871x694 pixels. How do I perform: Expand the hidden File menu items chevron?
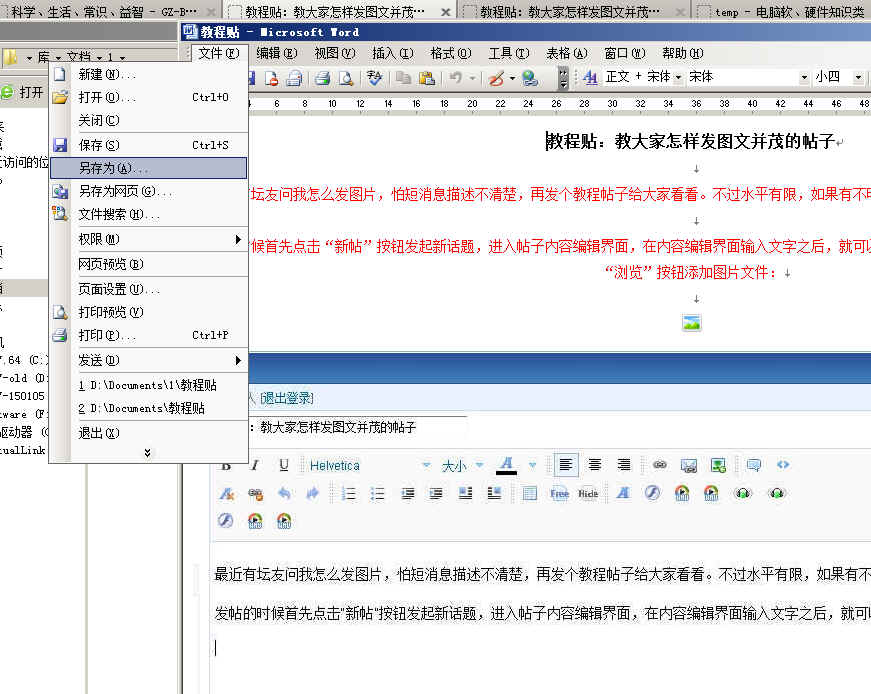coord(148,453)
